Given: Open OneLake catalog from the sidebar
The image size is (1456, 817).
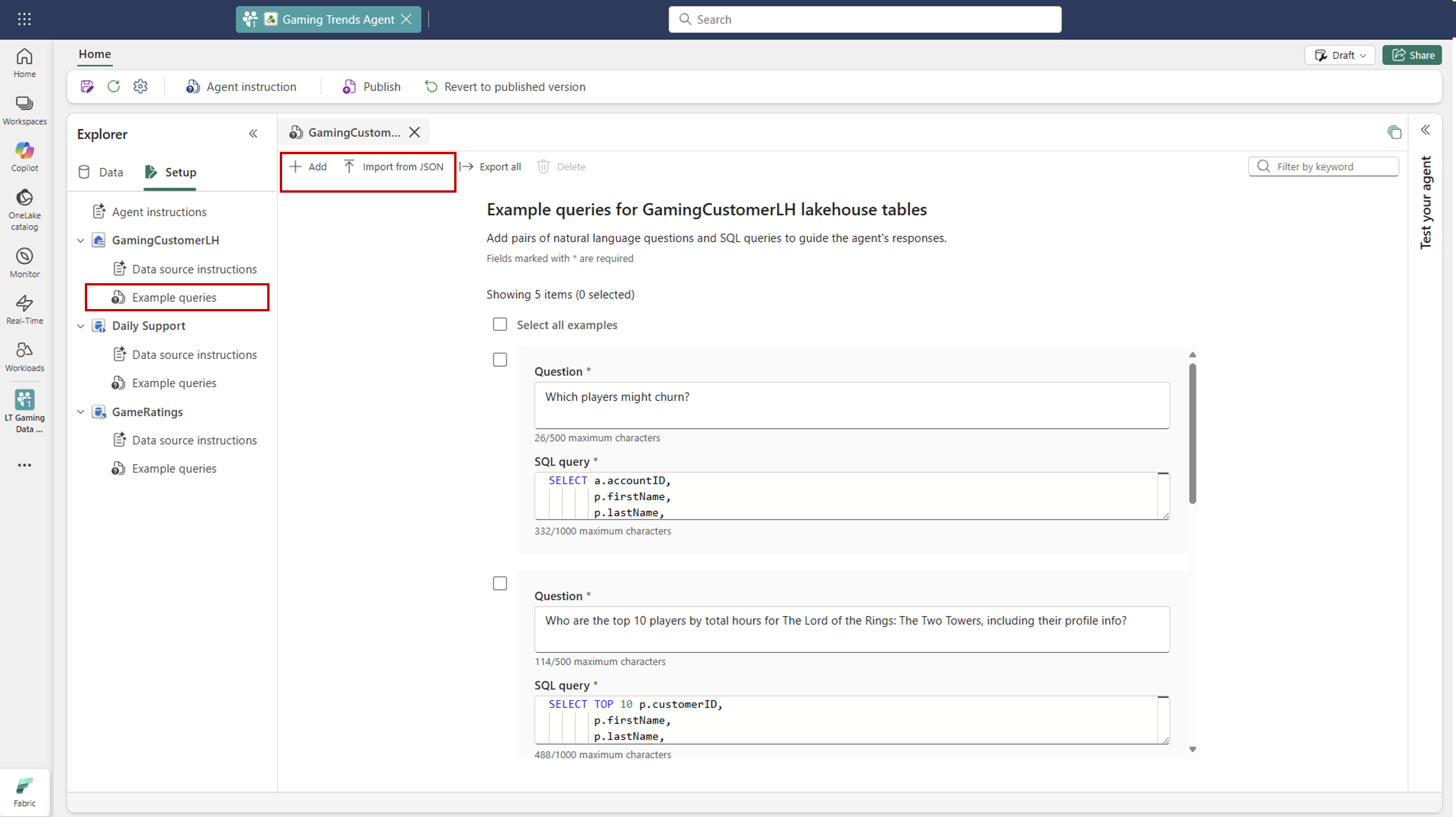Looking at the screenshot, I should 24,209.
